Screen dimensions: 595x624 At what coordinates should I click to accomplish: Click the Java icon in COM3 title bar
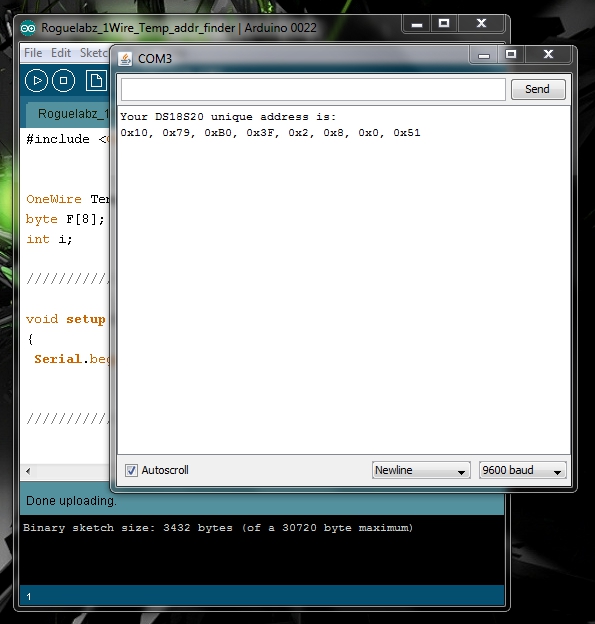125,59
